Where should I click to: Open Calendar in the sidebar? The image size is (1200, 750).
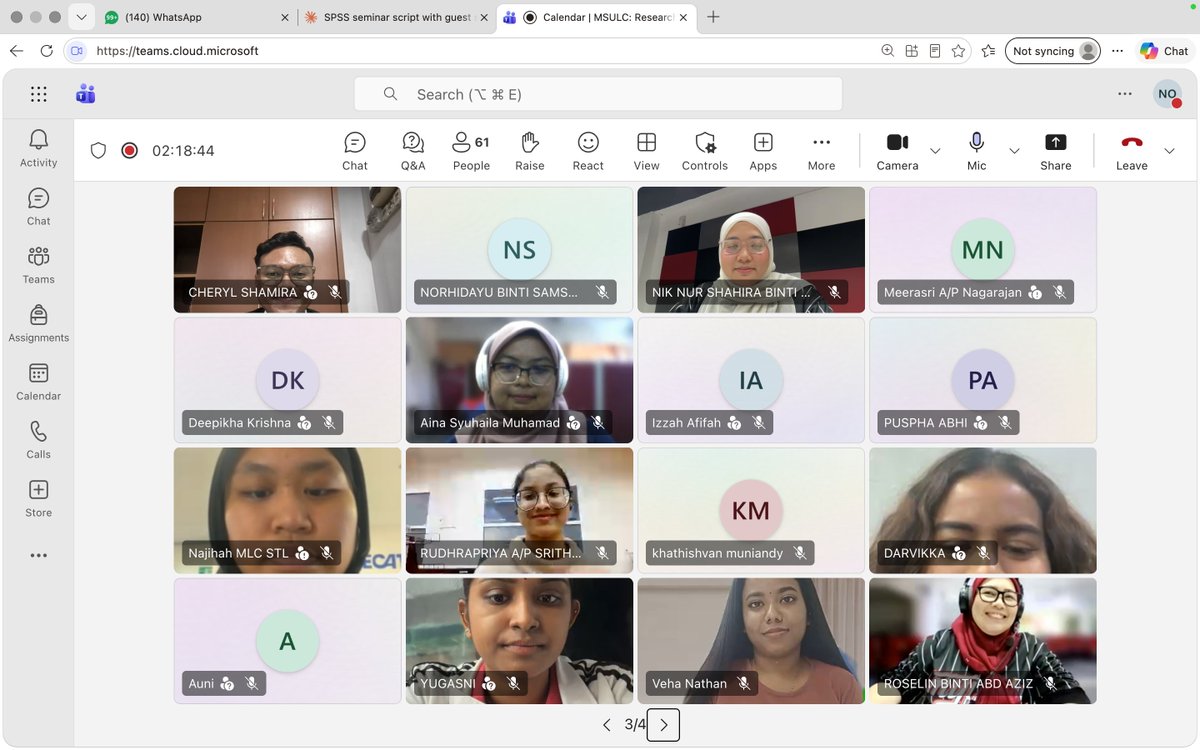coord(38,382)
